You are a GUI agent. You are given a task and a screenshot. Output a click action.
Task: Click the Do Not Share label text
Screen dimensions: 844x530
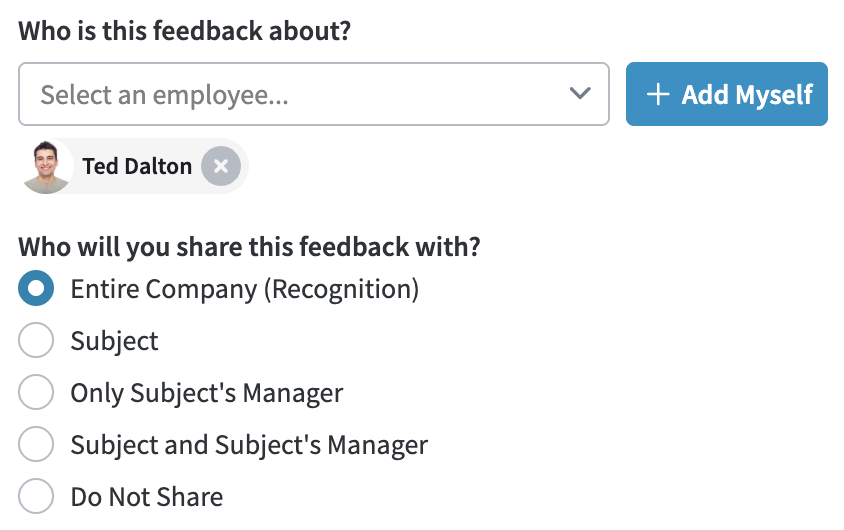147,497
